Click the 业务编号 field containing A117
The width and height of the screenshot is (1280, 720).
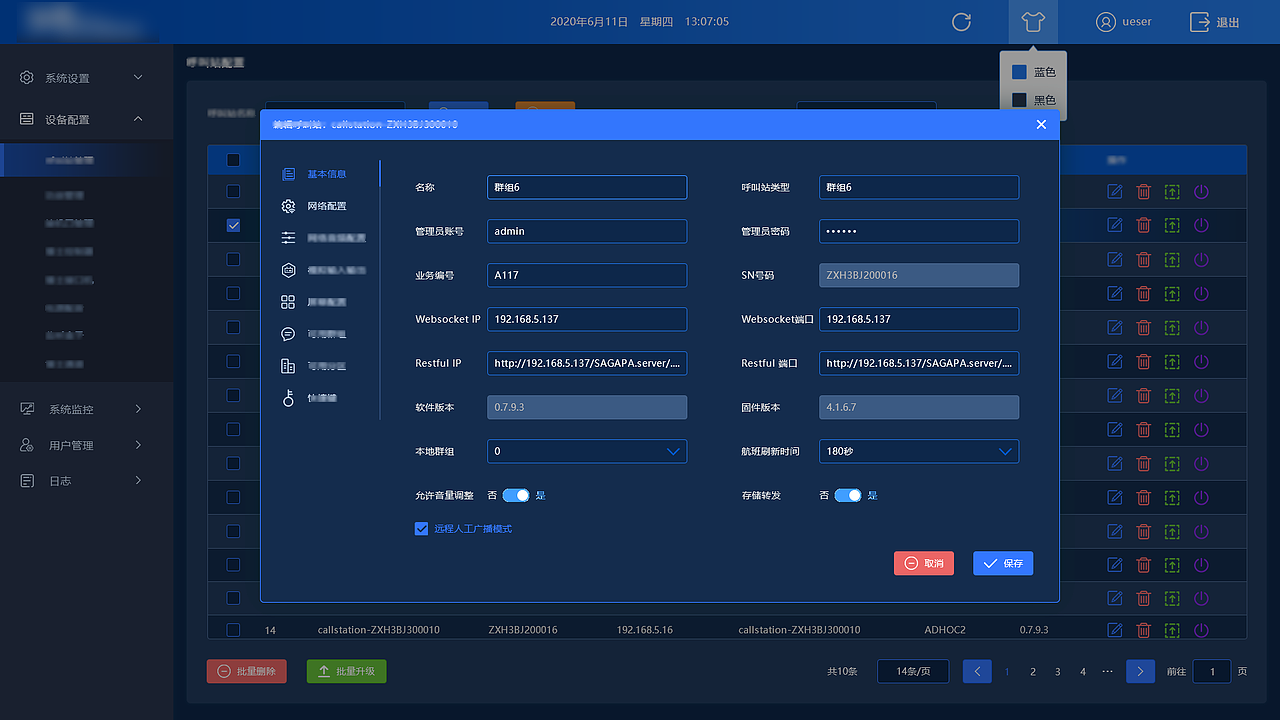(x=587, y=275)
